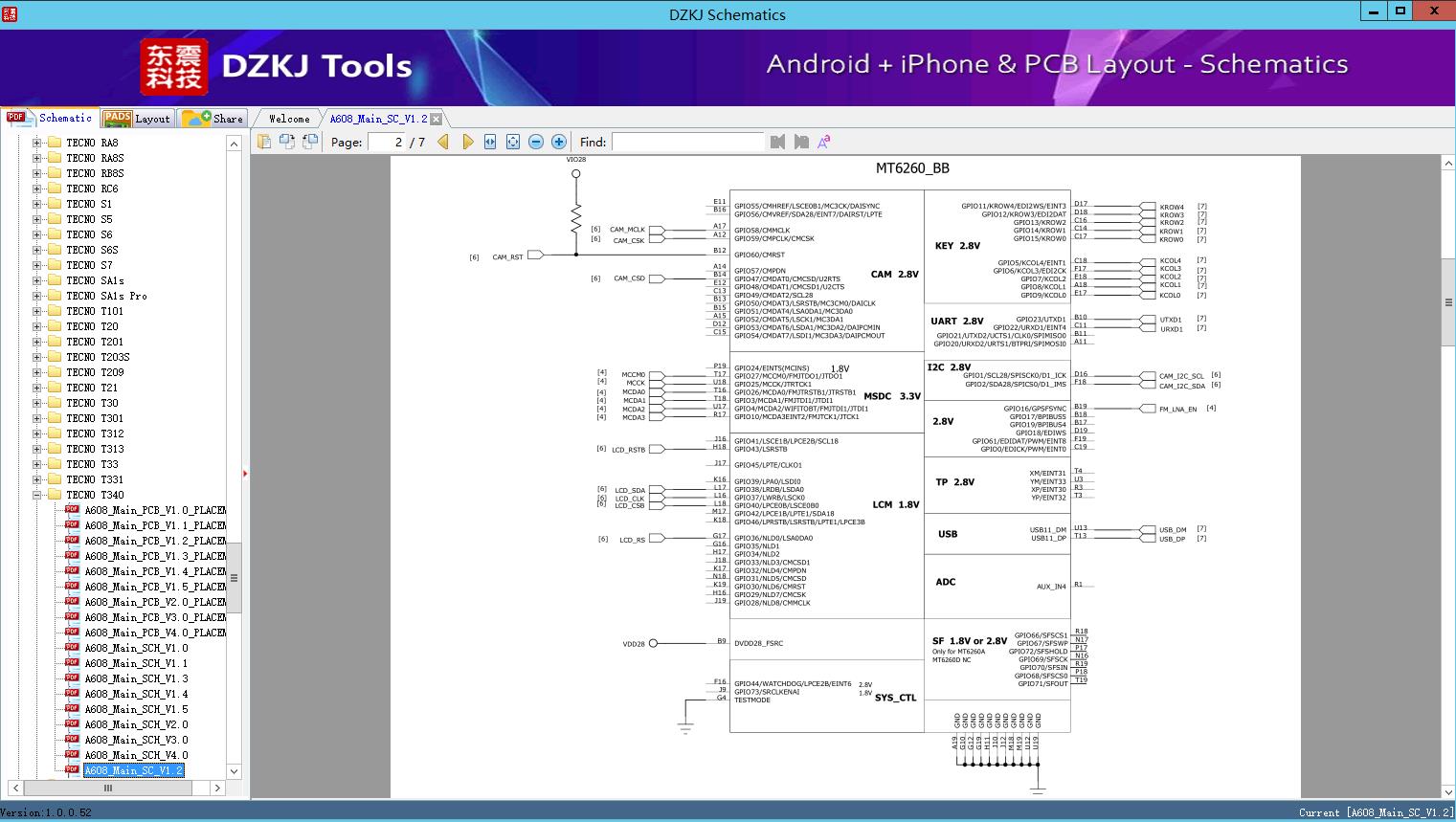
Task: Expand the TECNO RC6 folder
Action: [36, 189]
